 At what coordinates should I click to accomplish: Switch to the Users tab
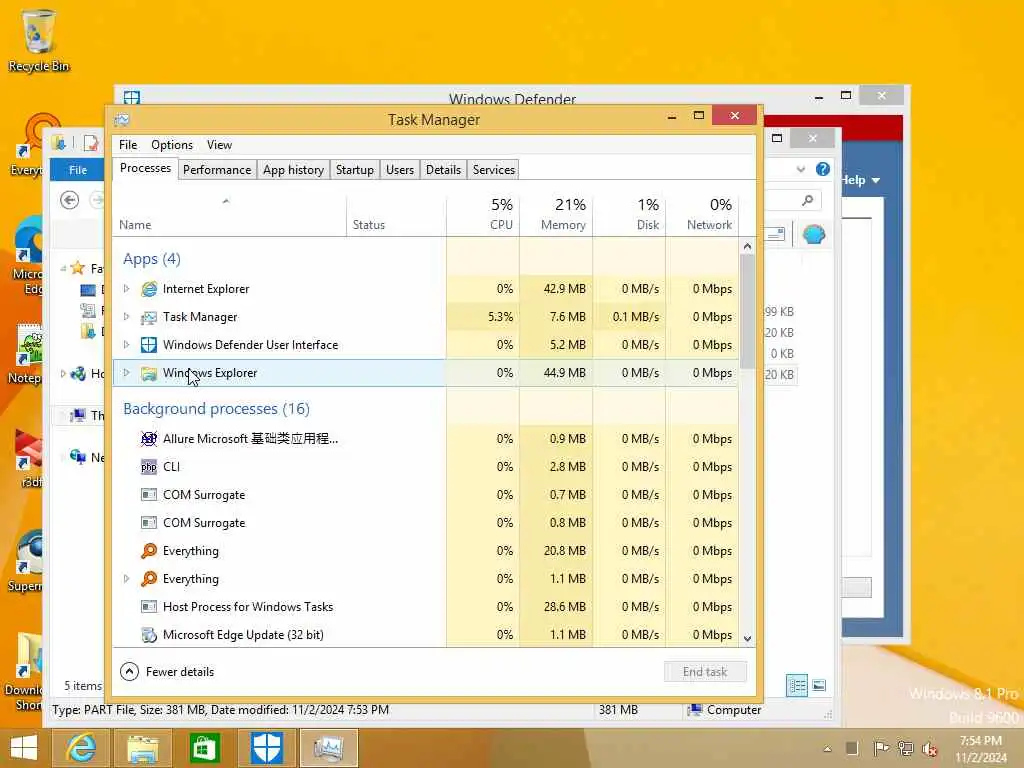pyautogui.click(x=400, y=170)
